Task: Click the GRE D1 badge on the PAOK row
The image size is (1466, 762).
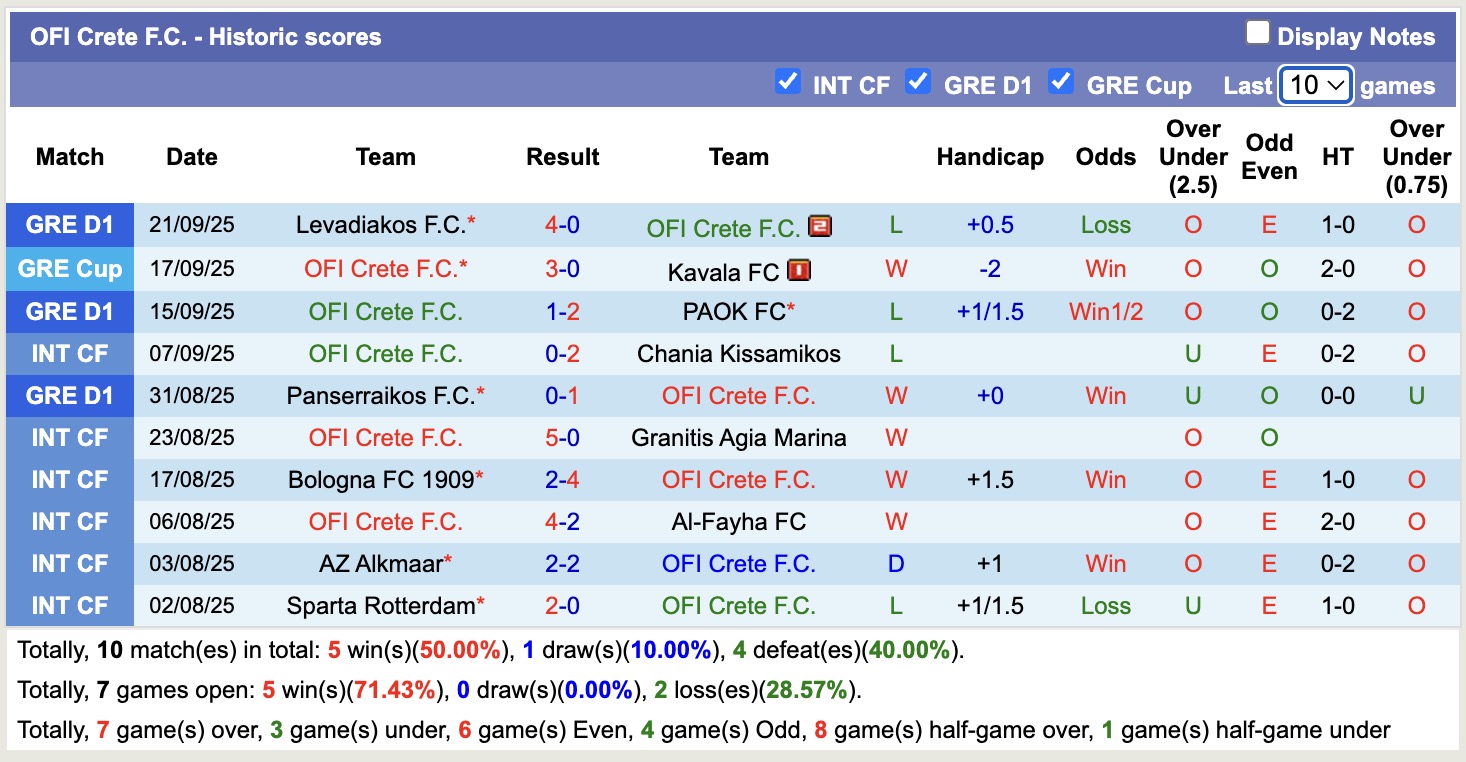Action: 69,311
